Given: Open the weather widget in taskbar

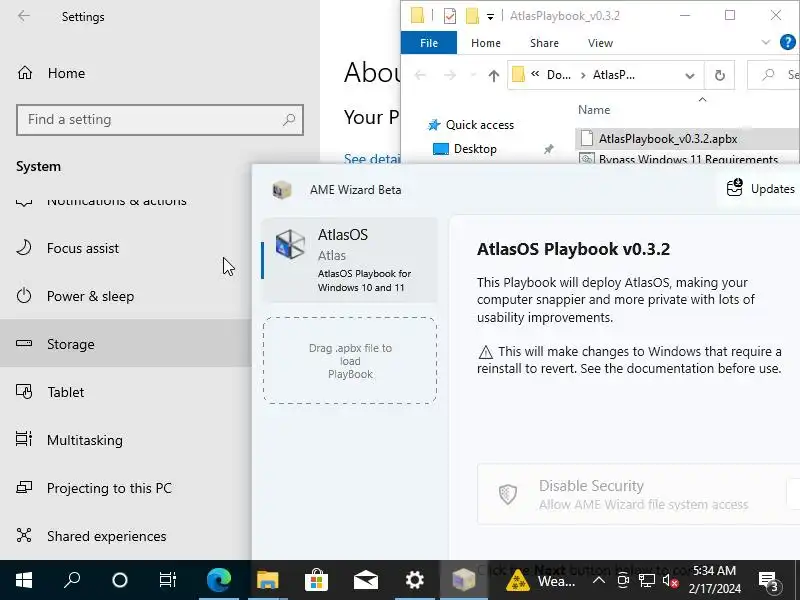Looking at the screenshot, I should [541, 581].
